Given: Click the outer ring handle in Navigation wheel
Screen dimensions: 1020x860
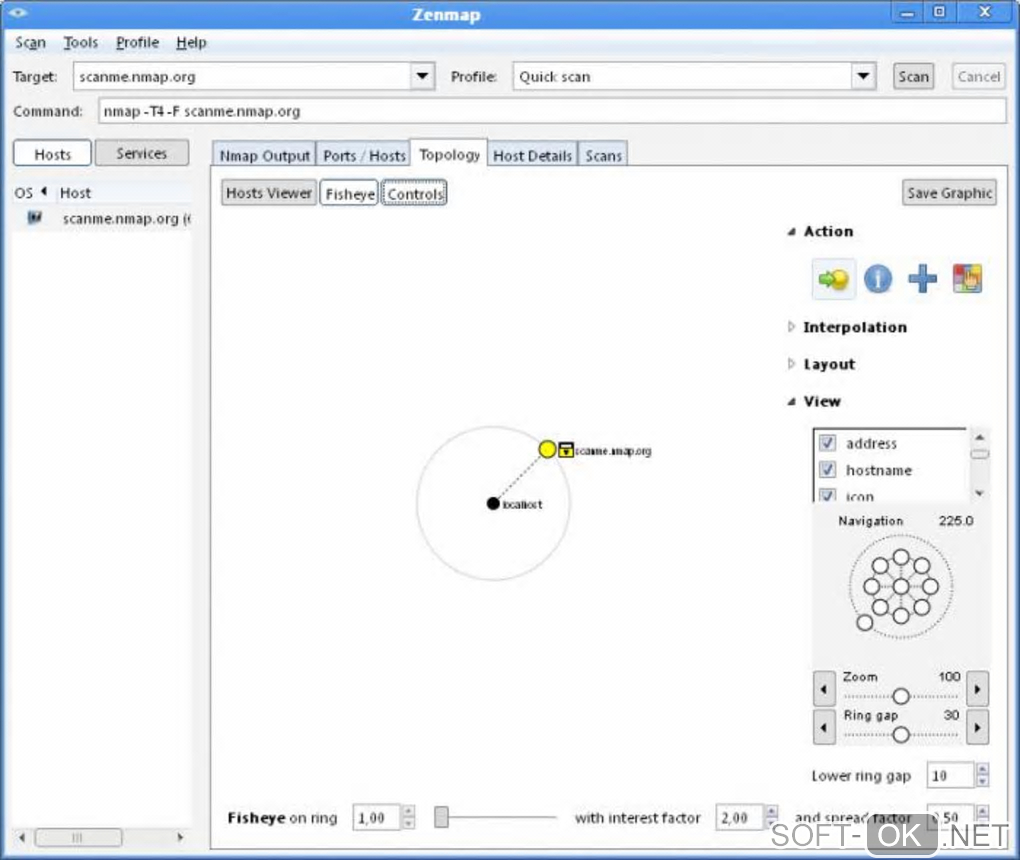Looking at the screenshot, I should (865, 623).
